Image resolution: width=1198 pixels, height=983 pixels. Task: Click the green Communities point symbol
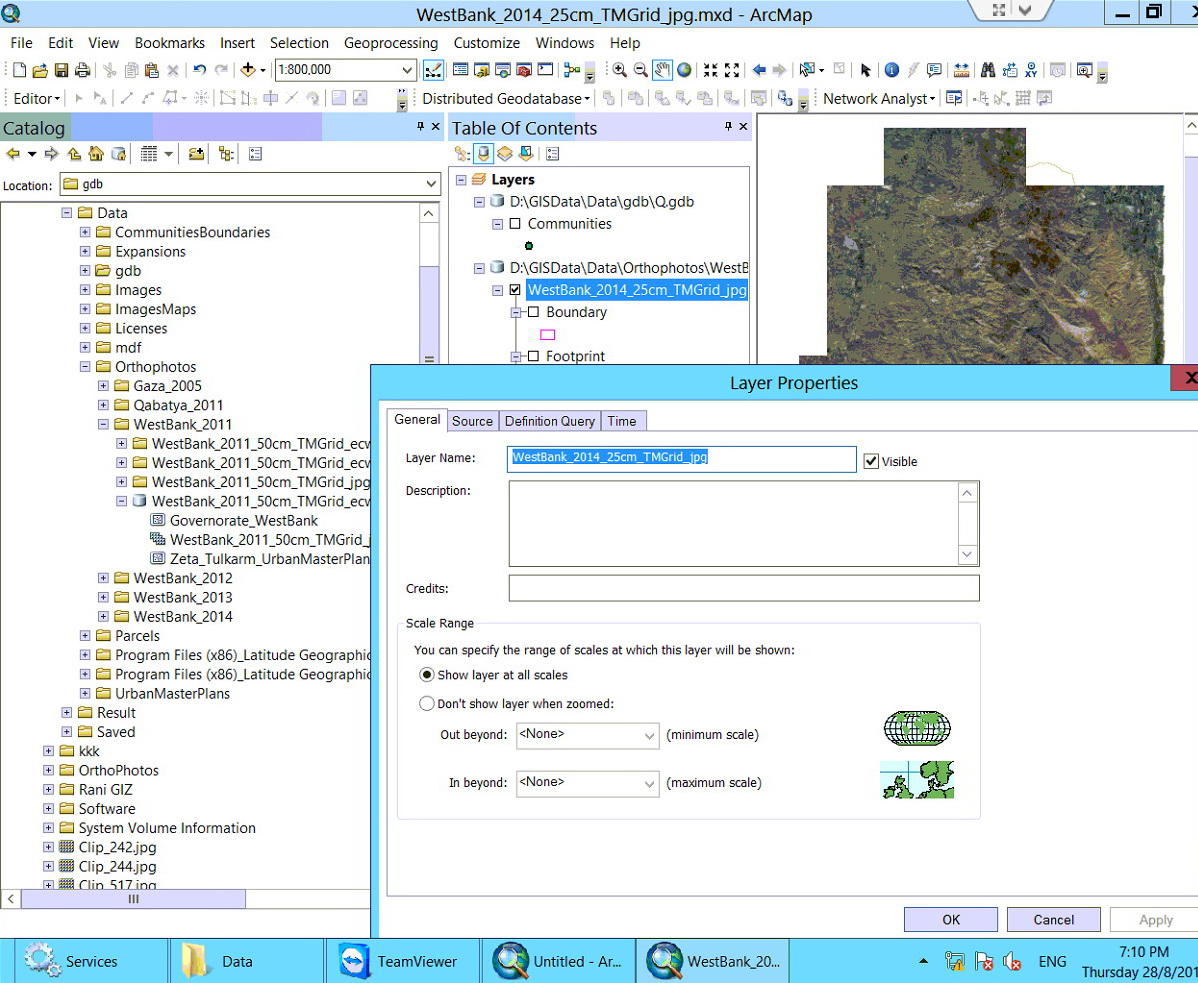pyautogui.click(x=529, y=246)
